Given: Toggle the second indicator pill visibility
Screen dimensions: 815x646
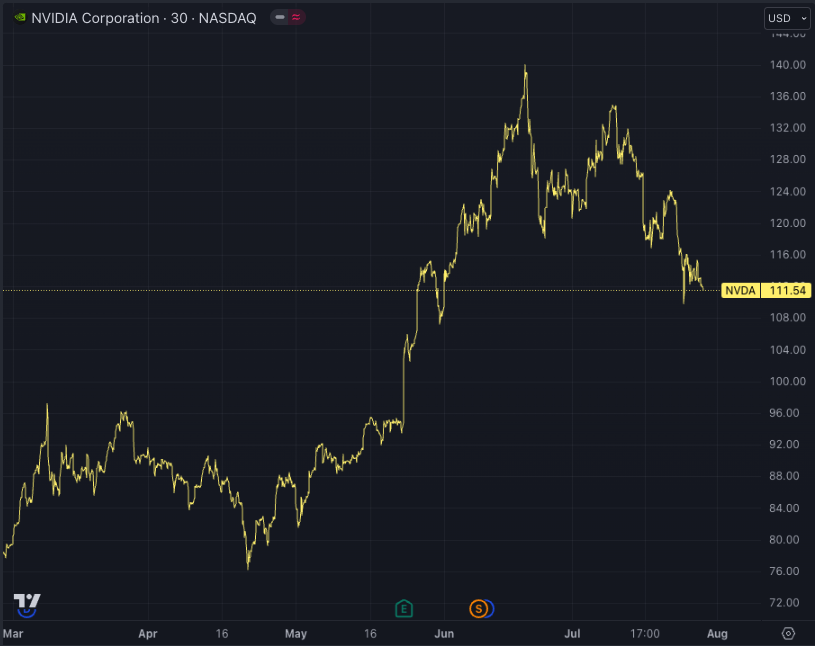Looking at the screenshot, I should point(294,17).
